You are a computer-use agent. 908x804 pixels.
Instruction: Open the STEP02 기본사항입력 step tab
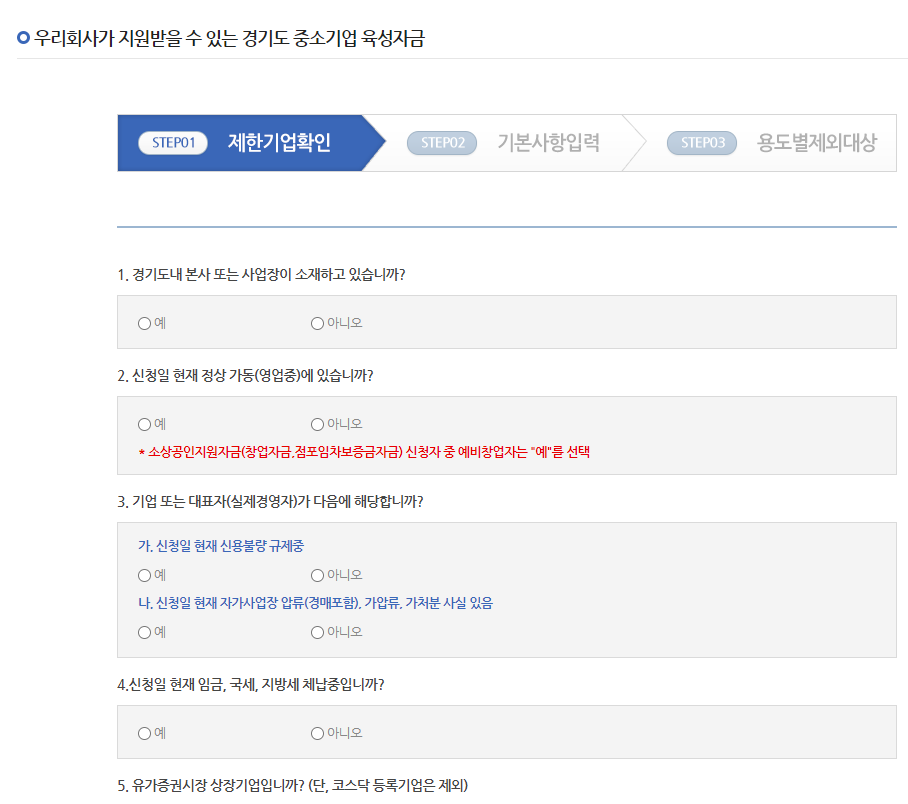(504, 143)
